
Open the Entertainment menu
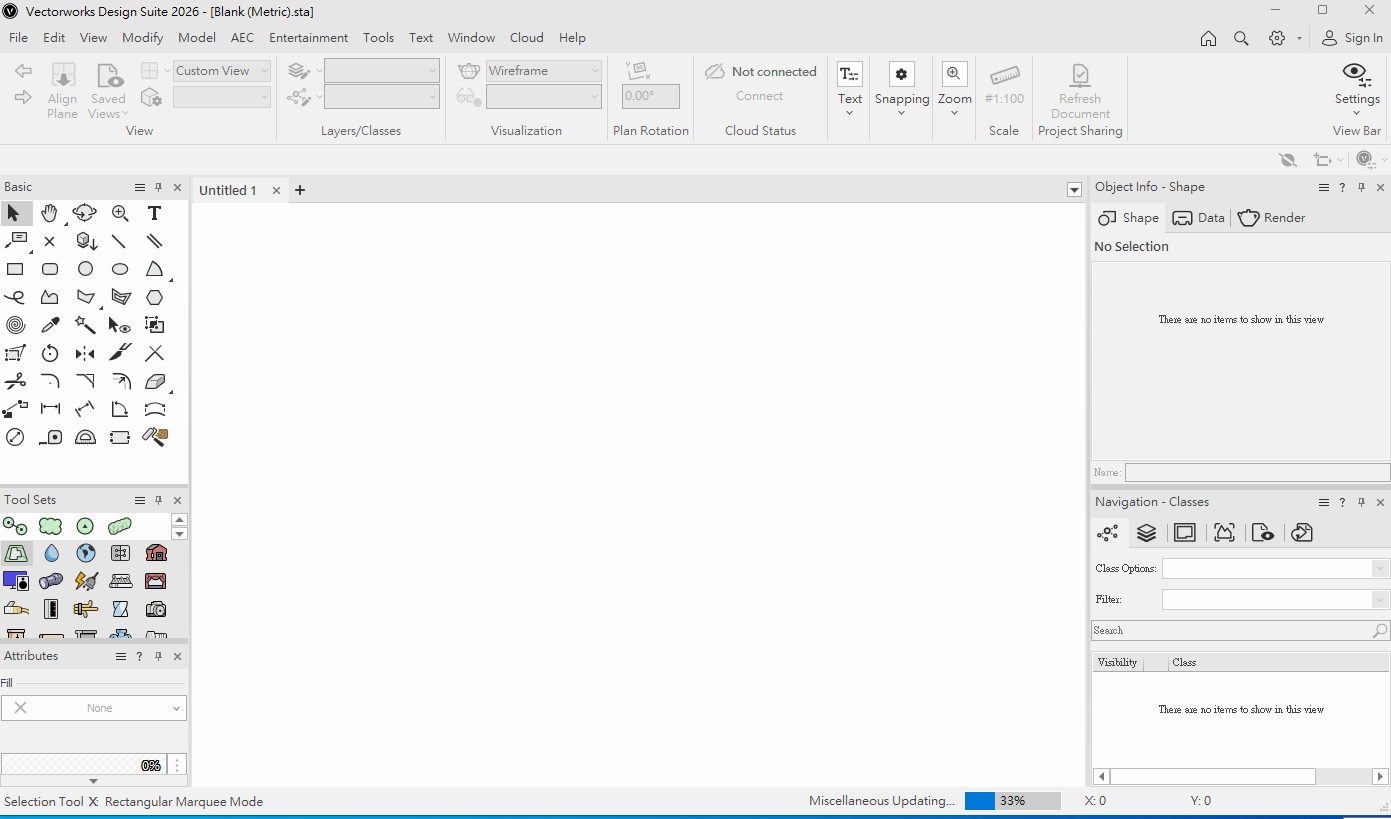[309, 38]
